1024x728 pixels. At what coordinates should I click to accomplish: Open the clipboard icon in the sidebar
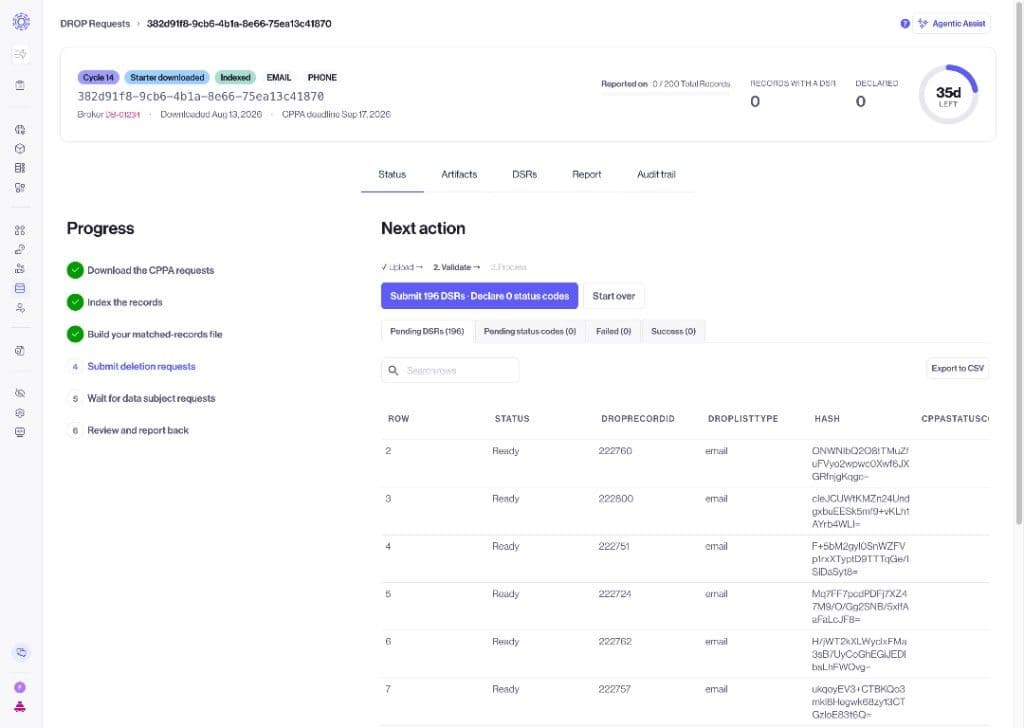[x=20, y=85]
